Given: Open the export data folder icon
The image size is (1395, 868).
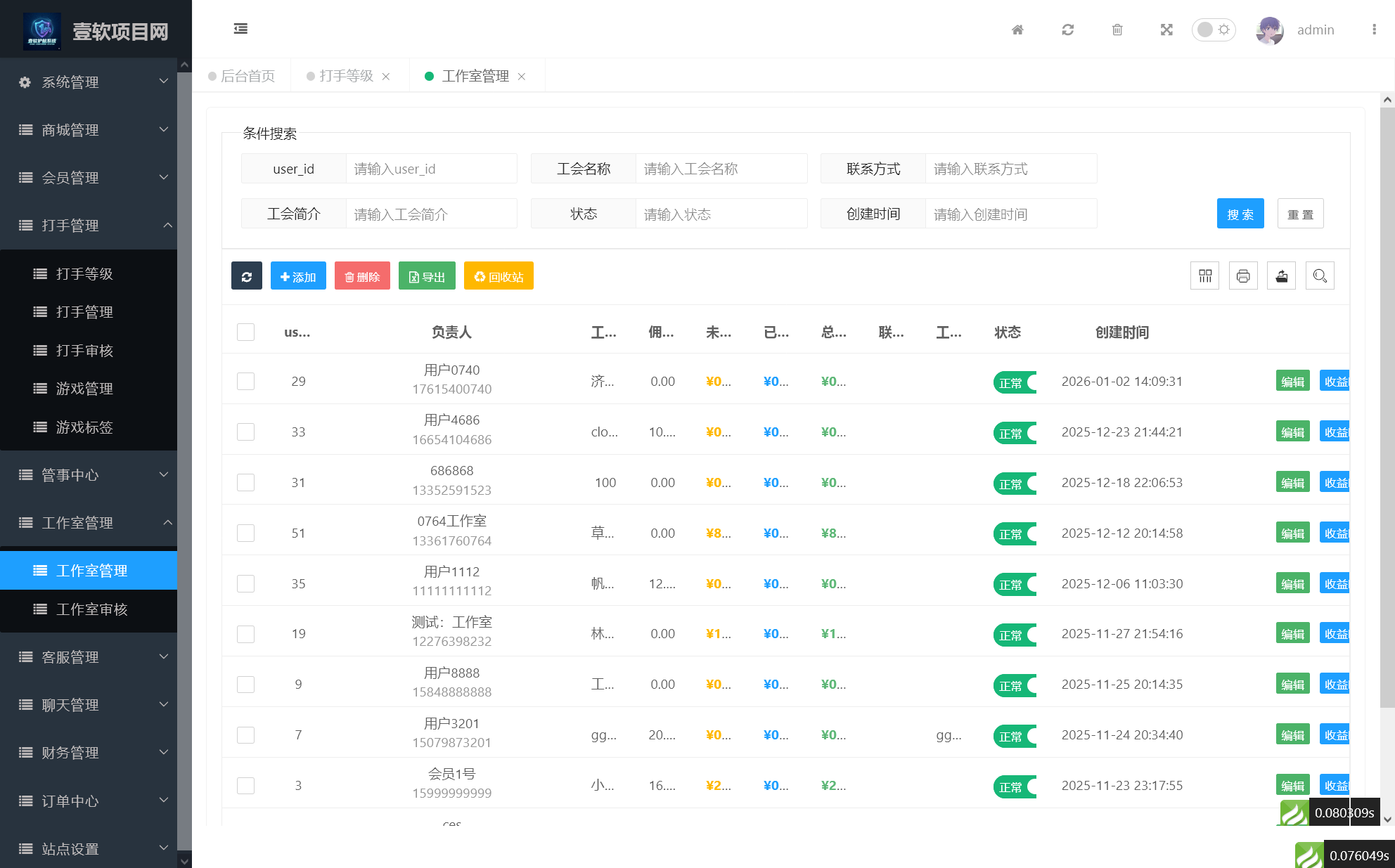Looking at the screenshot, I should tap(1281, 276).
